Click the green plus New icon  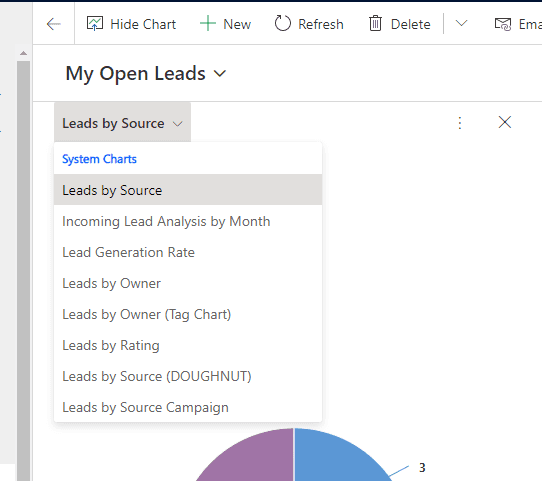pos(208,24)
